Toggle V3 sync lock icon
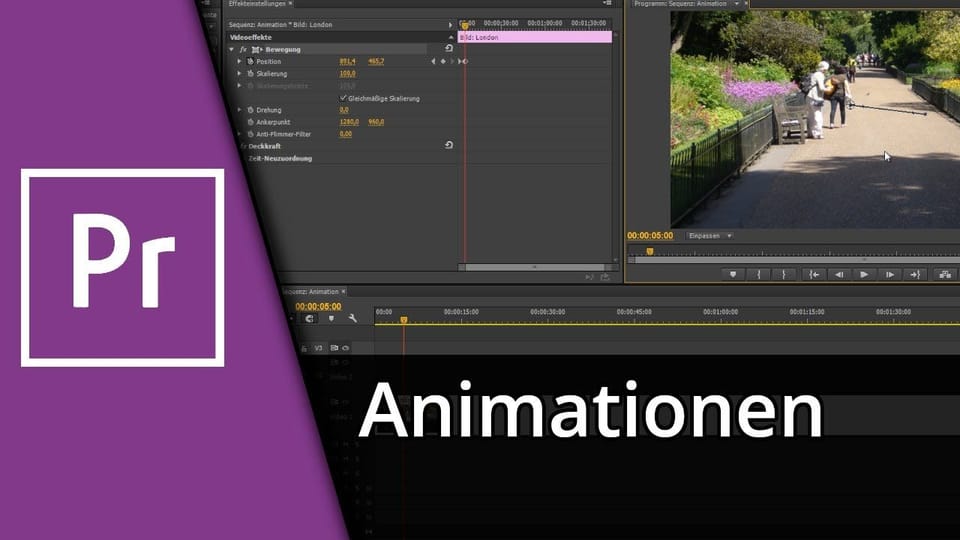The height and width of the screenshot is (540, 960). click(334, 348)
